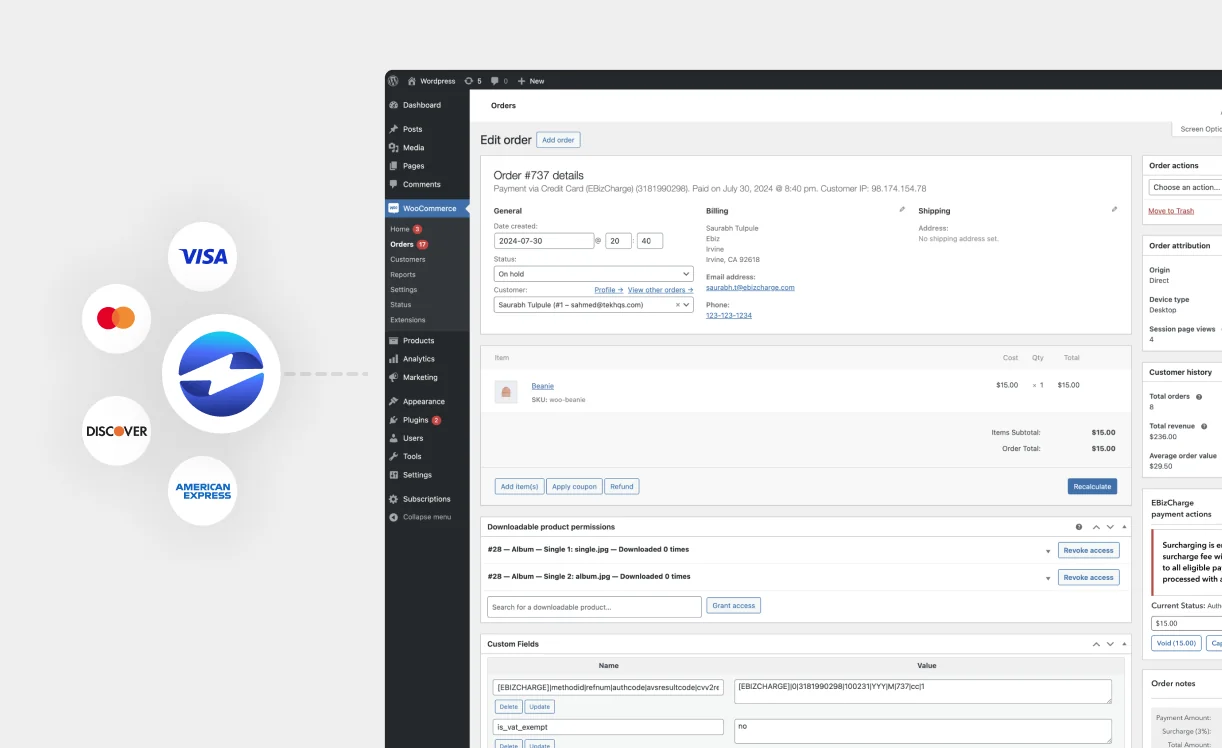This screenshot has width=1222, height=748.
Task: Click the Apply coupon button
Action: [x=575, y=487]
